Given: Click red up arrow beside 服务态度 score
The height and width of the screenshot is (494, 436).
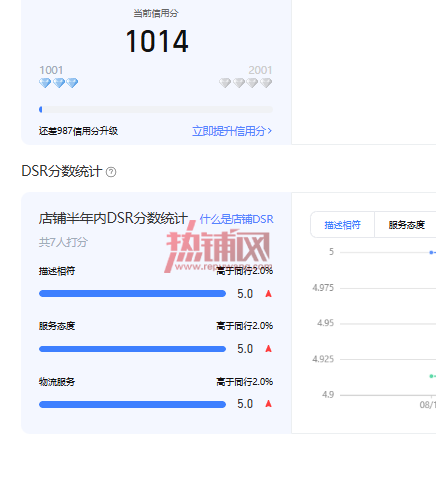Looking at the screenshot, I should click(x=268, y=349).
